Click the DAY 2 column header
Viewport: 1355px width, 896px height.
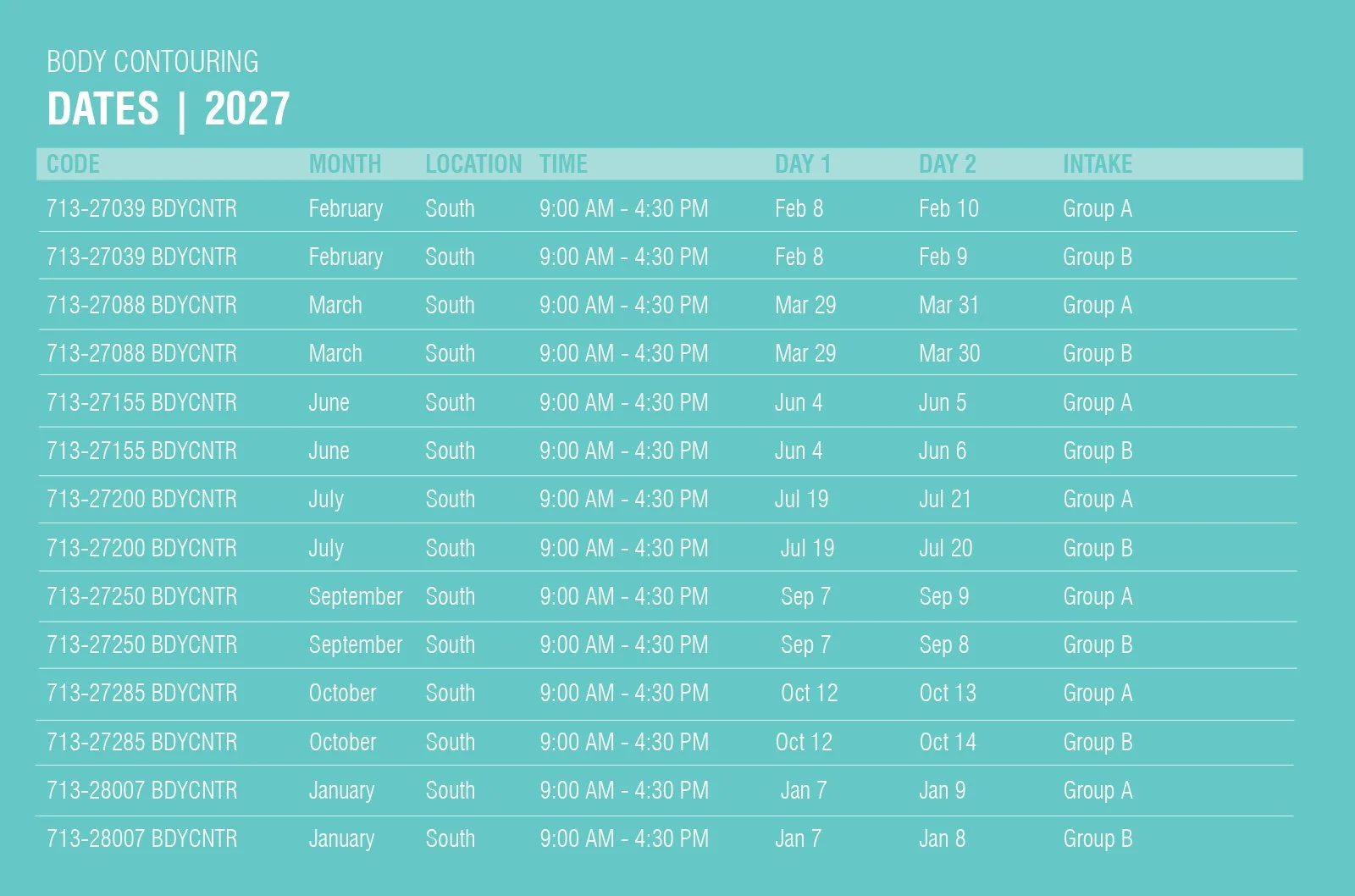click(x=947, y=164)
